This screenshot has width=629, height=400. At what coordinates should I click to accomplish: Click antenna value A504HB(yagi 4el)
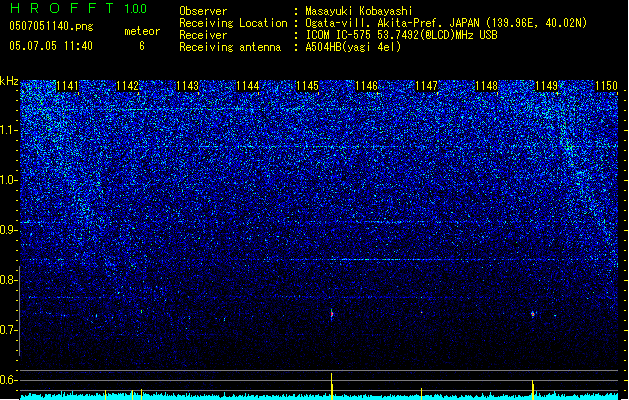coord(353,47)
